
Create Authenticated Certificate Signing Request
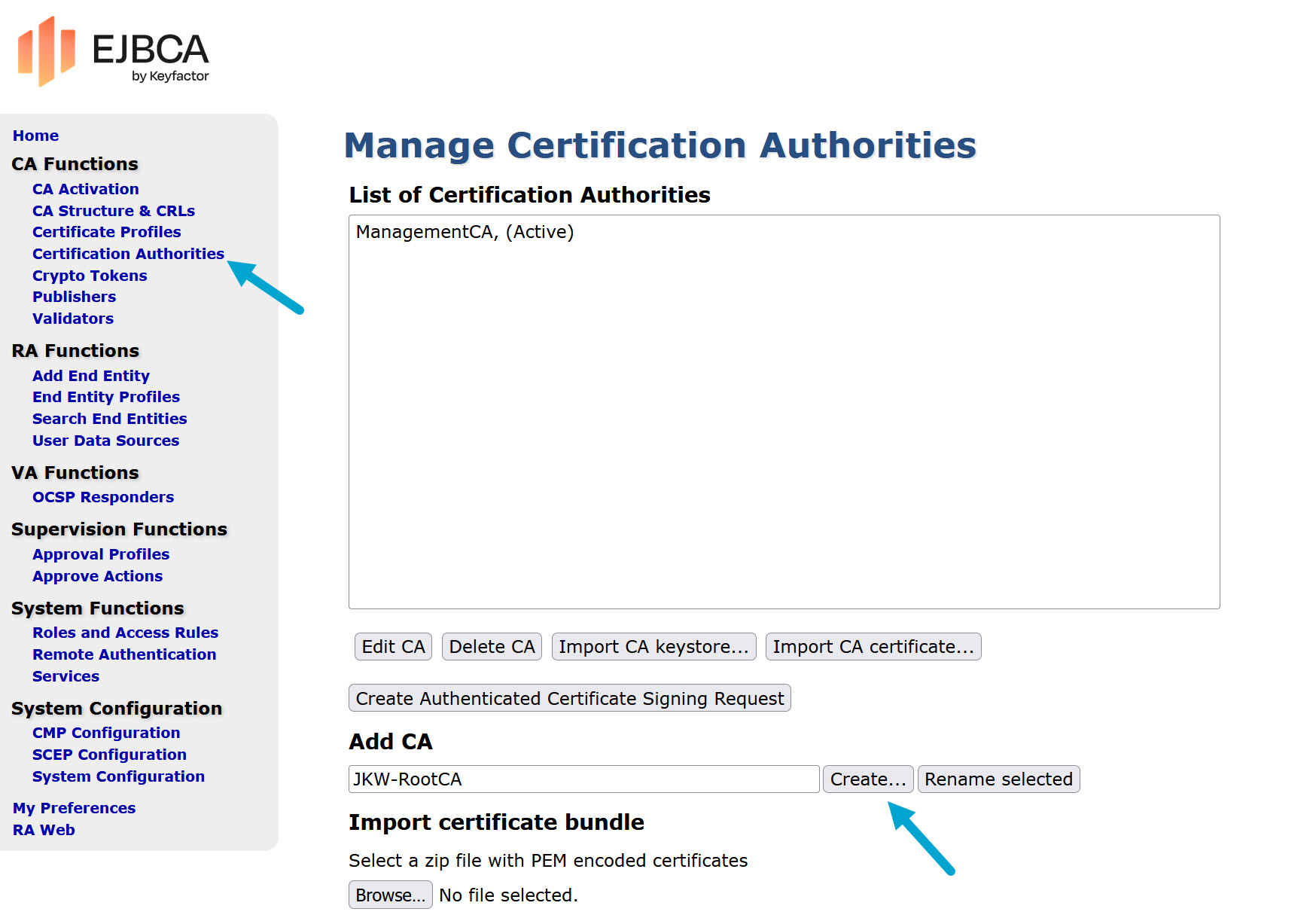tap(569, 699)
